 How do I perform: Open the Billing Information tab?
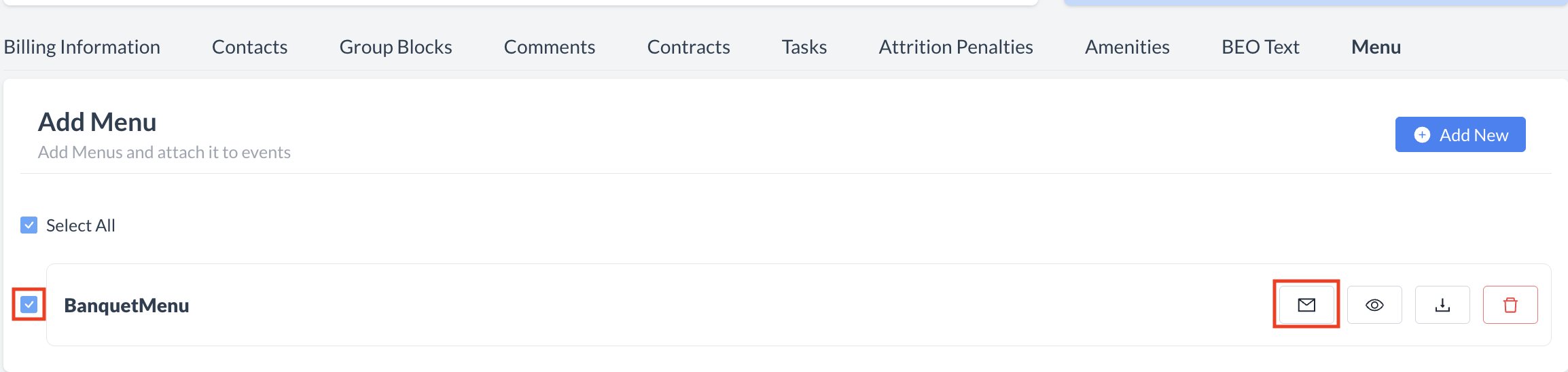click(x=82, y=47)
